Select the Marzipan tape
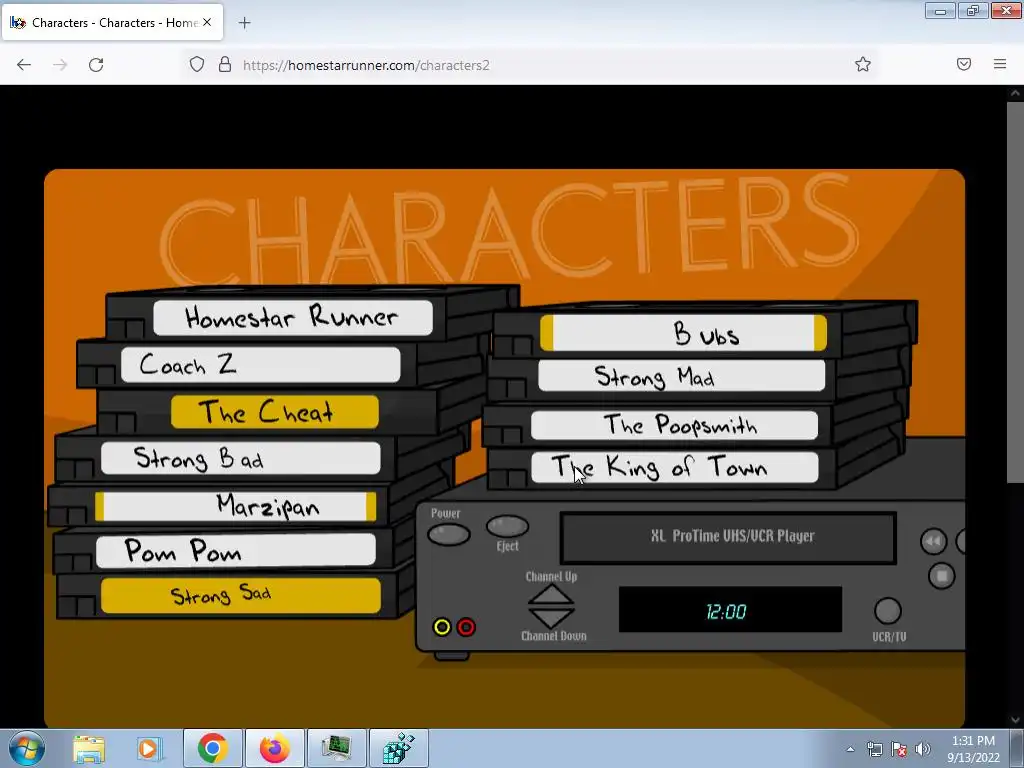Screen dimensions: 1024x768 [235, 506]
